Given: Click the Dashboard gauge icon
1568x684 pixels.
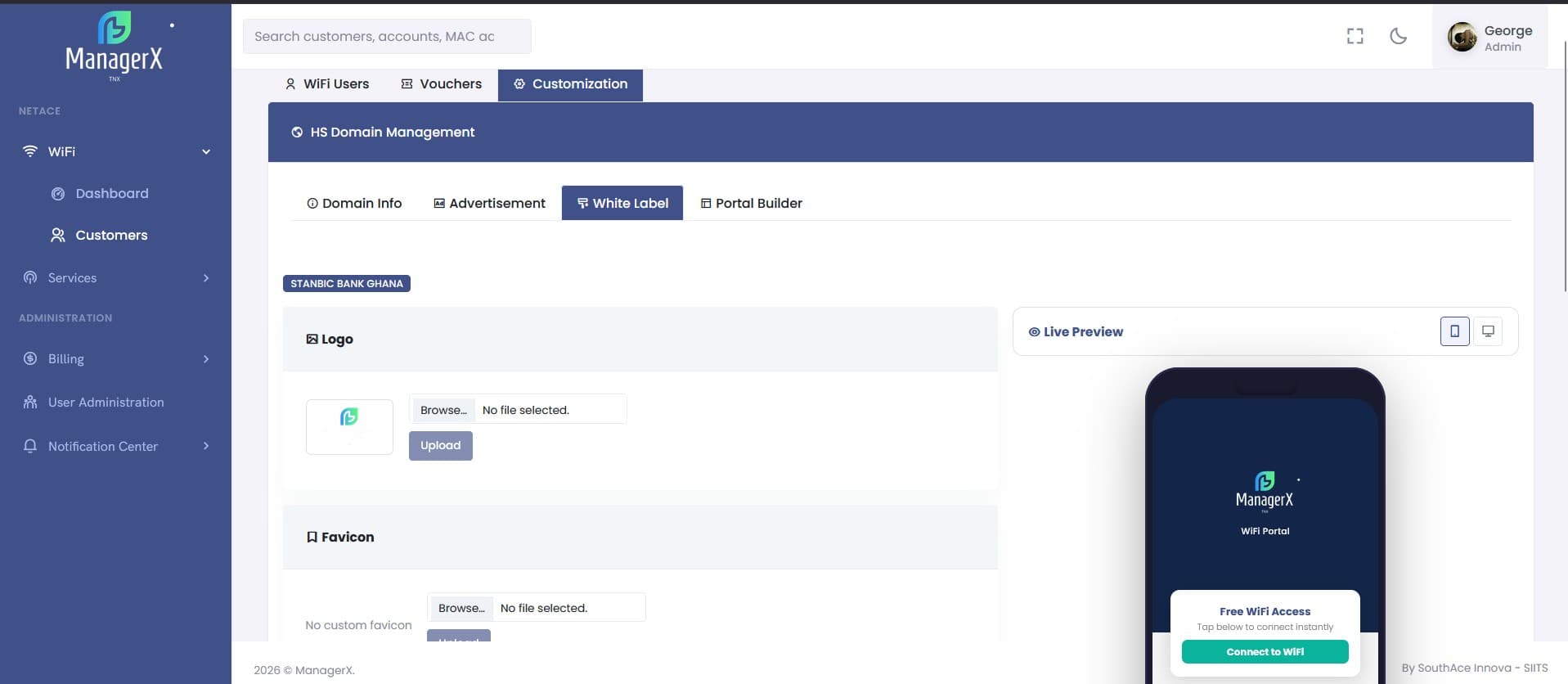Looking at the screenshot, I should [58, 194].
